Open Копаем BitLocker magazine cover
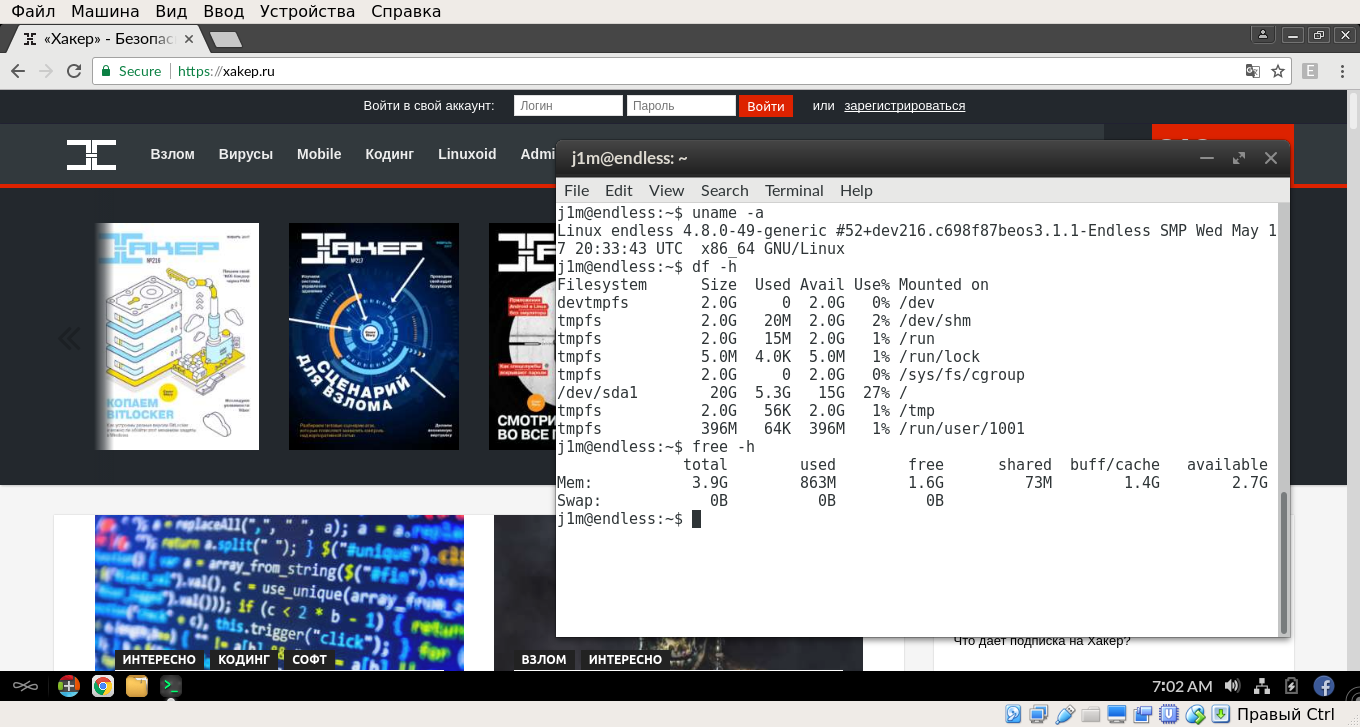The width and height of the screenshot is (1360, 727). (x=177, y=336)
